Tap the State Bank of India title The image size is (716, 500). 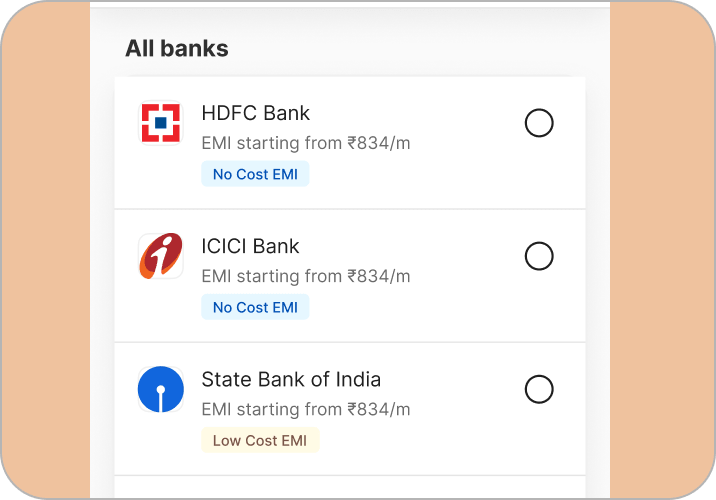pyautogui.click(x=291, y=379)
